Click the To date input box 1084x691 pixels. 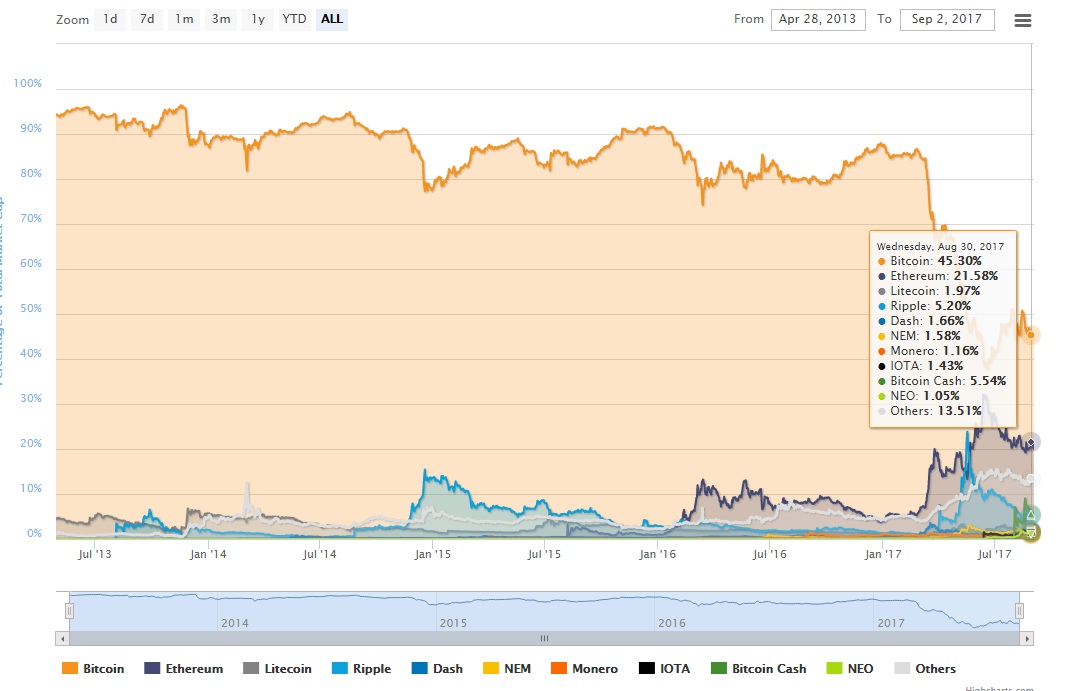pyautogui.click(x=947, y=19)
